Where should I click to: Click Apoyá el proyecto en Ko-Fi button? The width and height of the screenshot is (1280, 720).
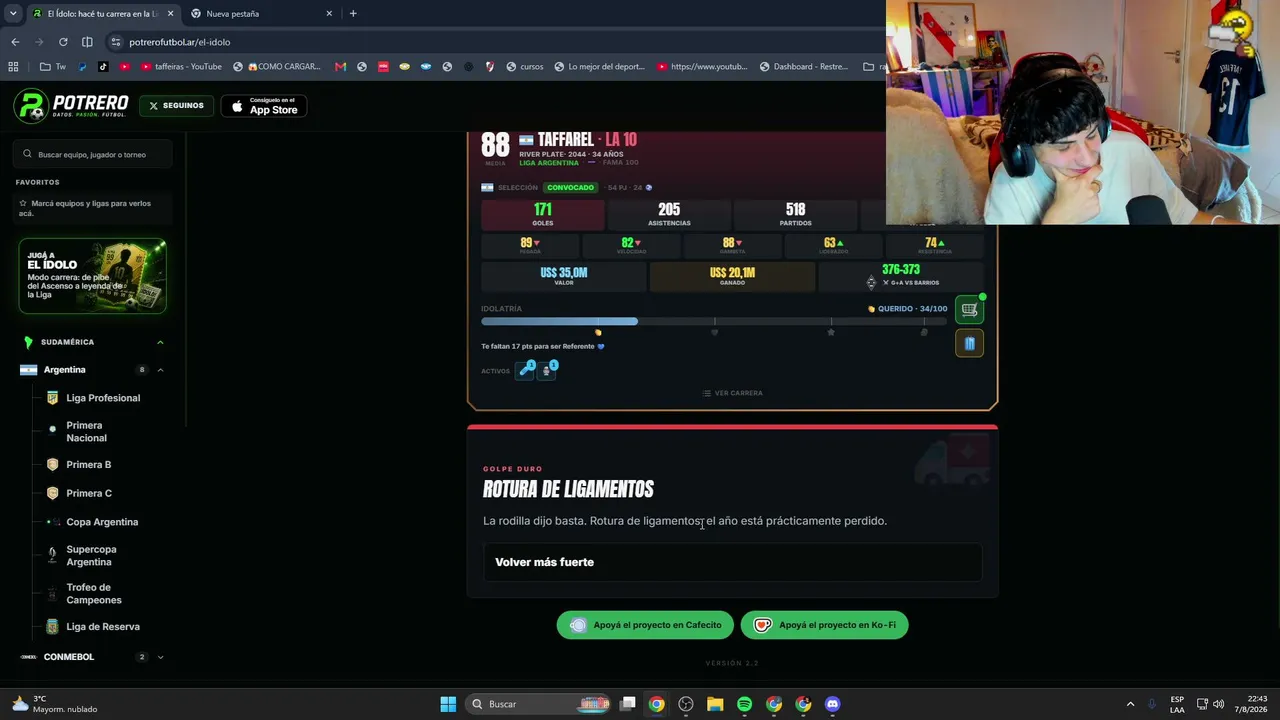pyautogui.click(x=825, y=625)
